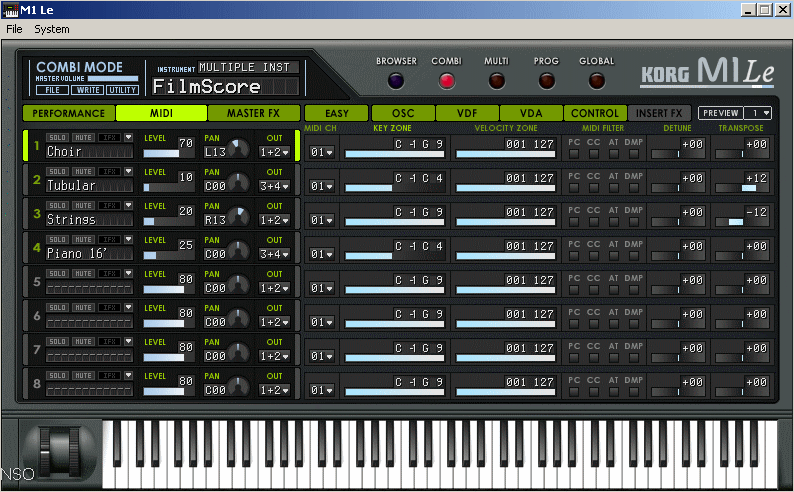Open the PREVIEW number dropdown
The width and height of the screenshot is (794, 492).
tap(759, 113)
